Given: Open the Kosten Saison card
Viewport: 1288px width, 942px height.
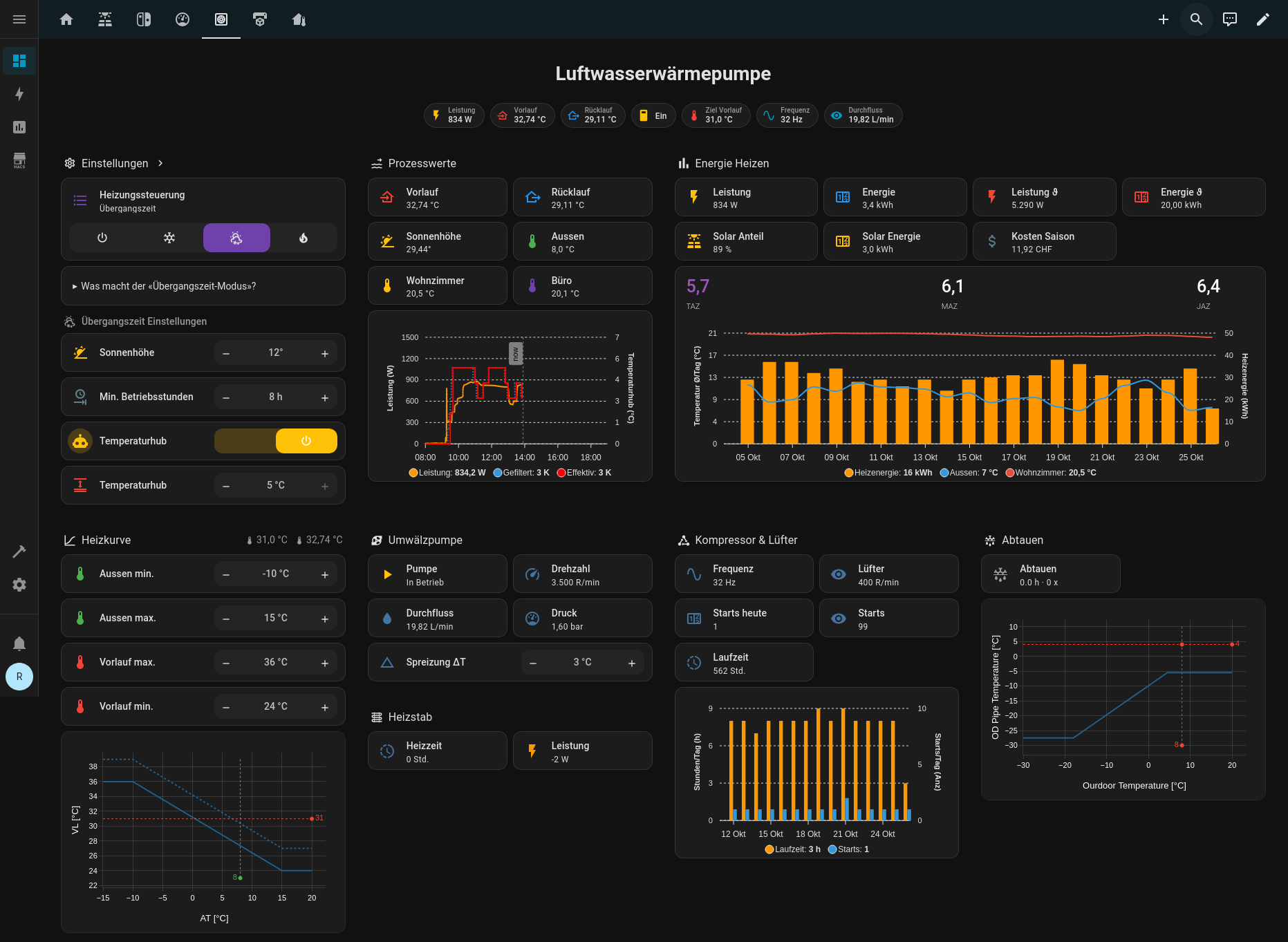Looking at the screenshot, I should (x=1043, y=241).
